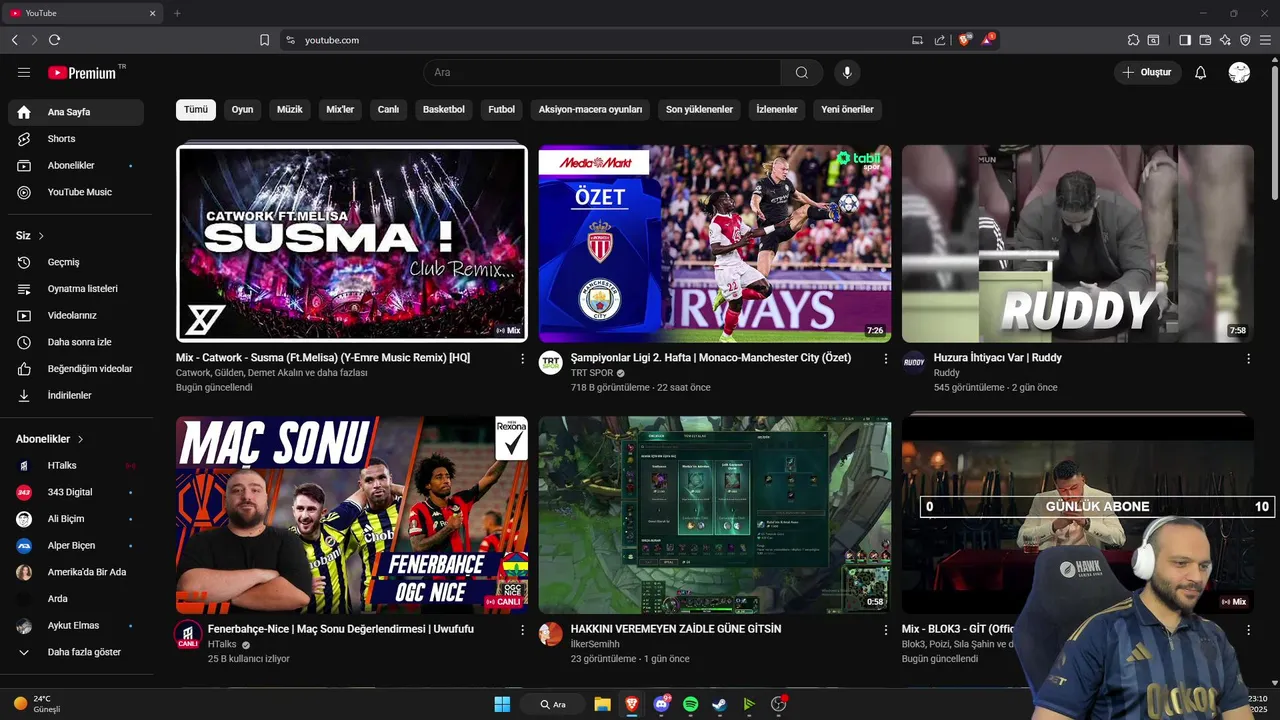This screenshot has width=1280, height=720.
Task: Open Oynatma listeleri playlists
Action: coord(76,289)
